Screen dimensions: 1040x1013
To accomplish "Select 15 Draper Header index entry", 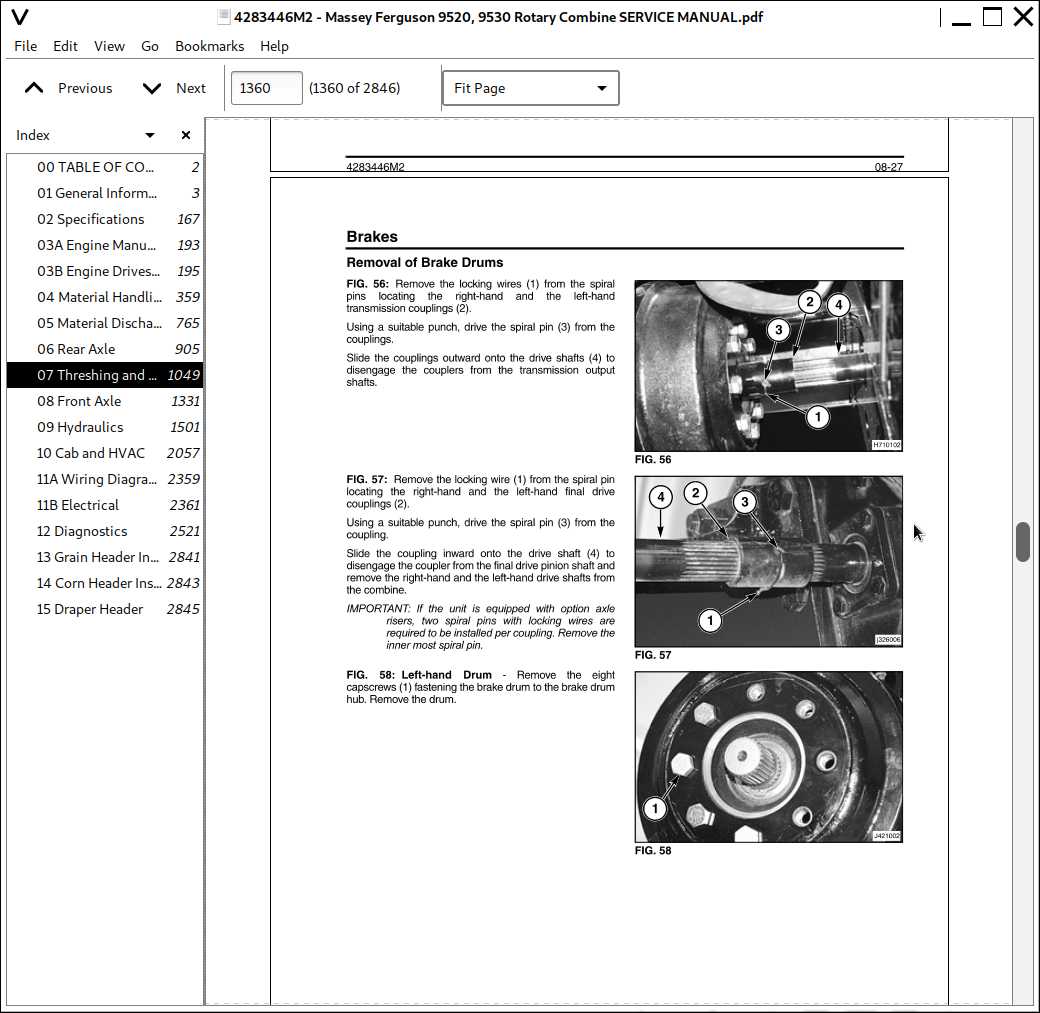I will click(x=90, y=609).
